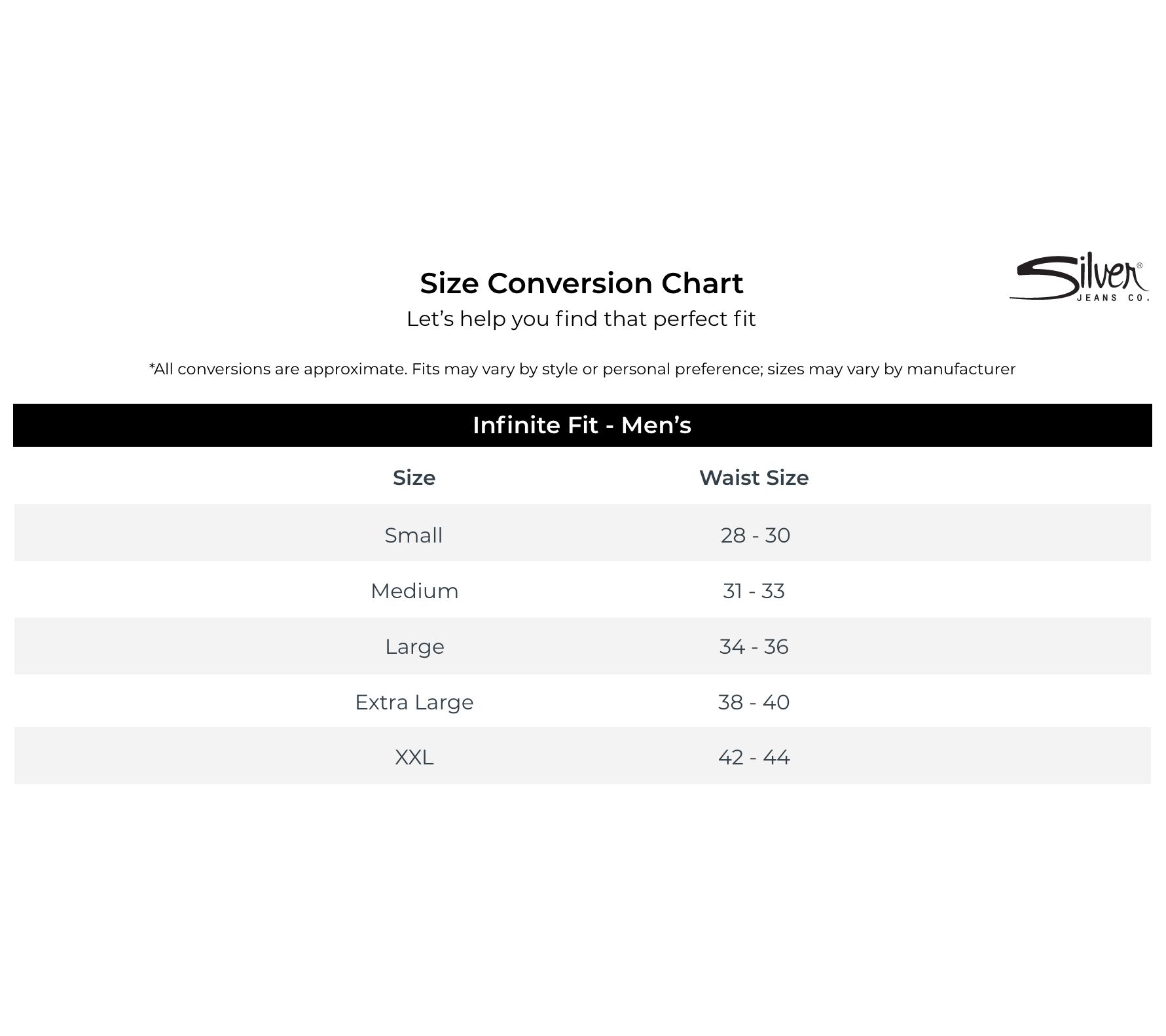Image resolution: width=1166 pixels, height=1036 pixels.
Task: Click the 42 - 44 waist value
Action: click(x=754, y=757)
